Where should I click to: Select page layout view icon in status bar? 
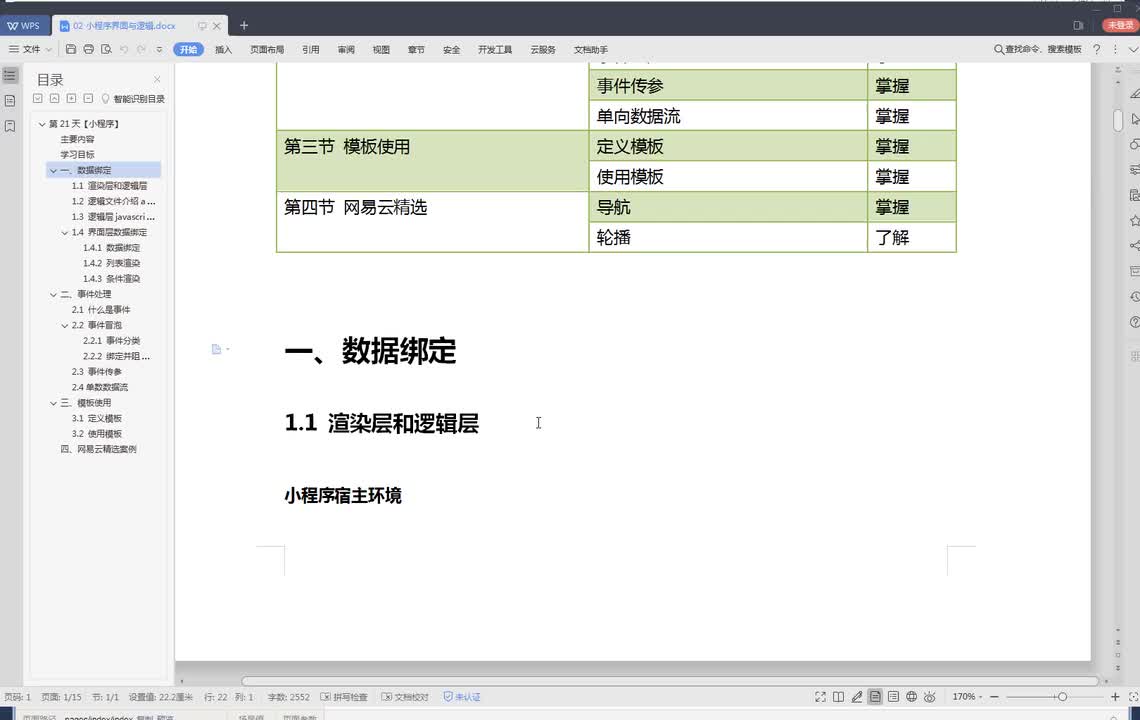click(x=875, y=697)
